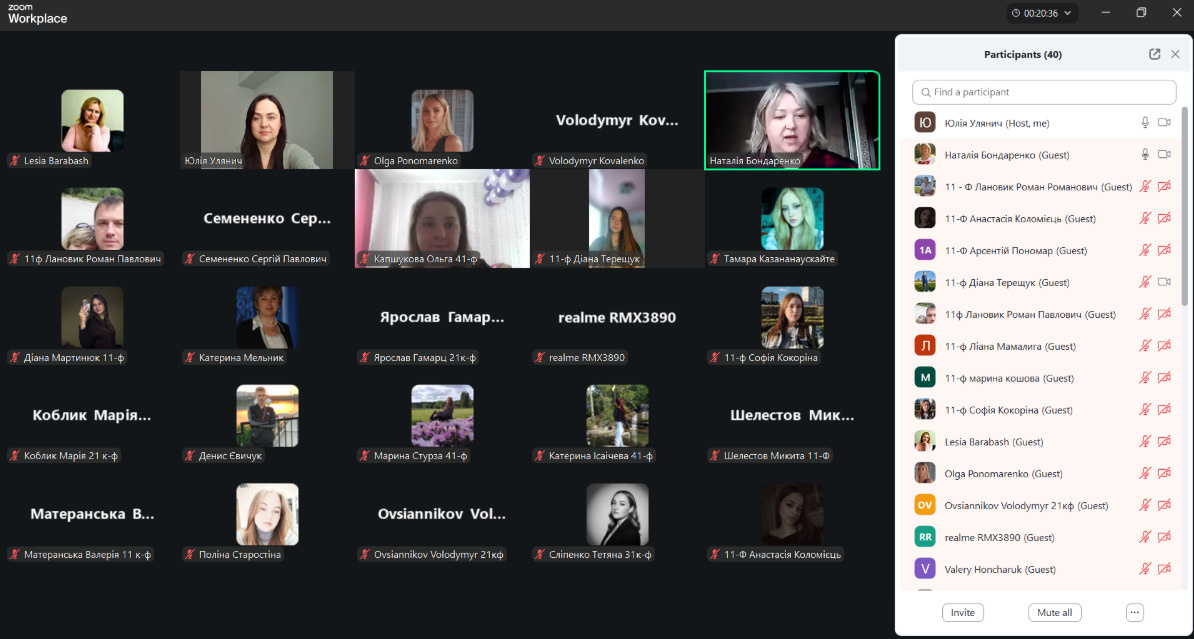Select Капшукова Ольга 41-ф video tile
Image resolution: width=1194 pixels, height=639 pixels.
pyautogui.click(x=442, y=218)
